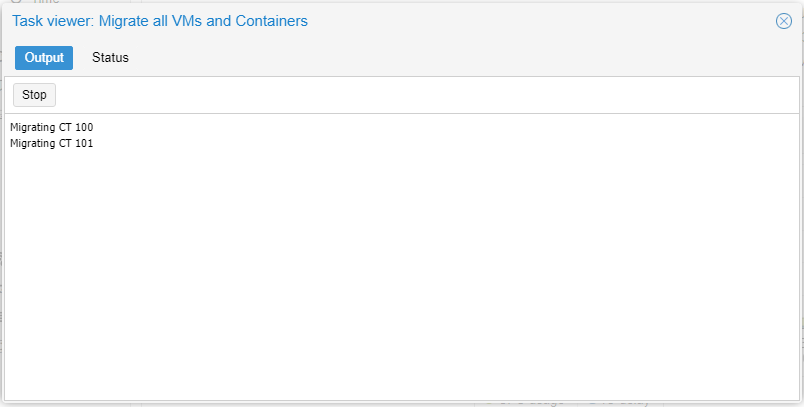Image resolution: width=804 pixels, height=407 pixels.
Task: Switch to the Status tab
Action: (110, 58)
